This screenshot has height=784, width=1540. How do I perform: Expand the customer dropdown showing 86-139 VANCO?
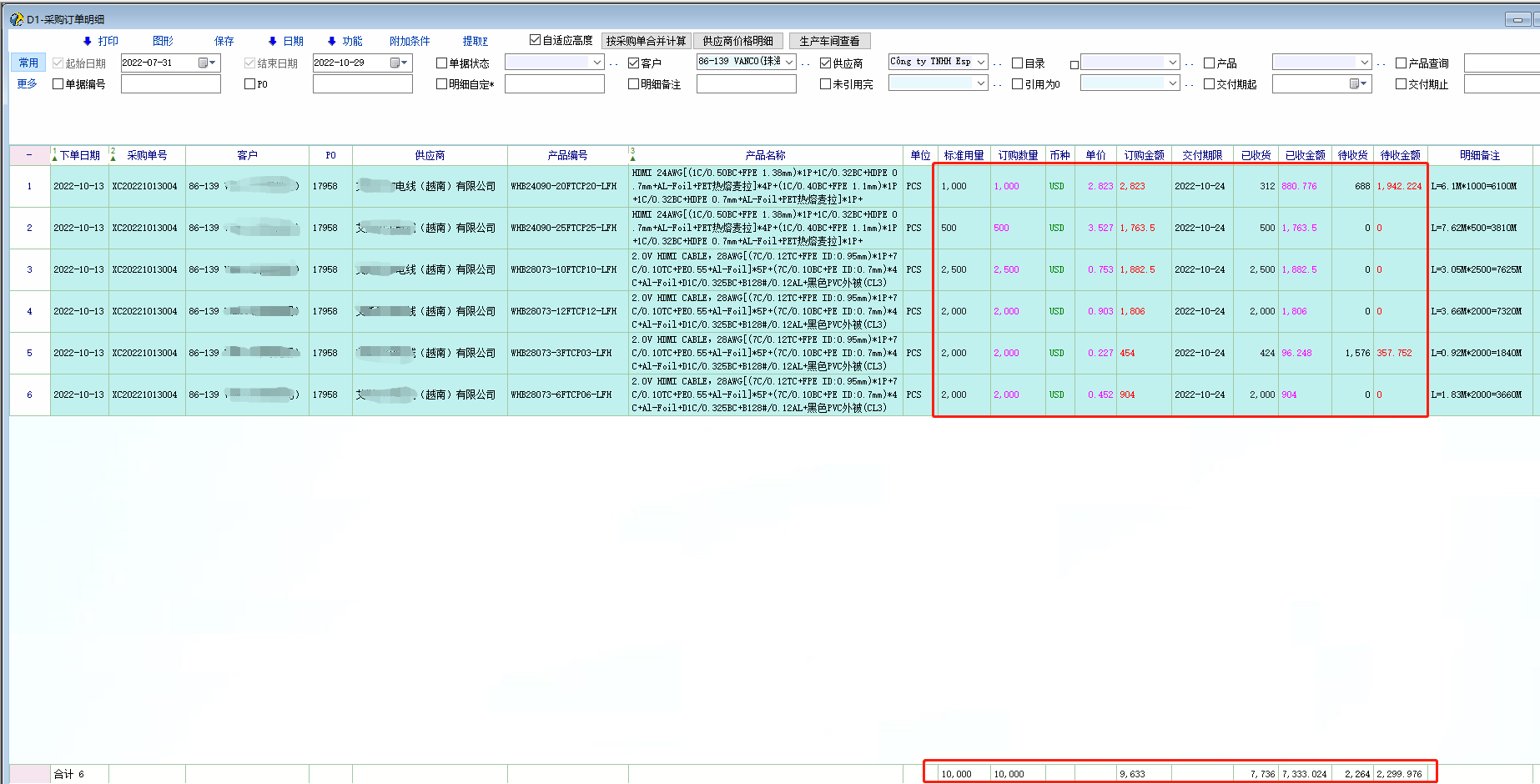(x=789, y=62)
